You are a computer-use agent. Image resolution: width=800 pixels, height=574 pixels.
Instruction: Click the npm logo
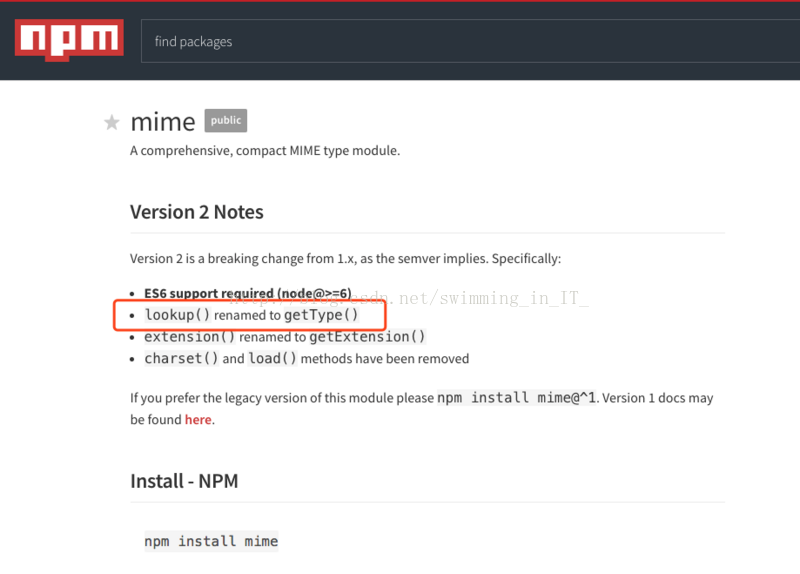(x=68, y=40)
